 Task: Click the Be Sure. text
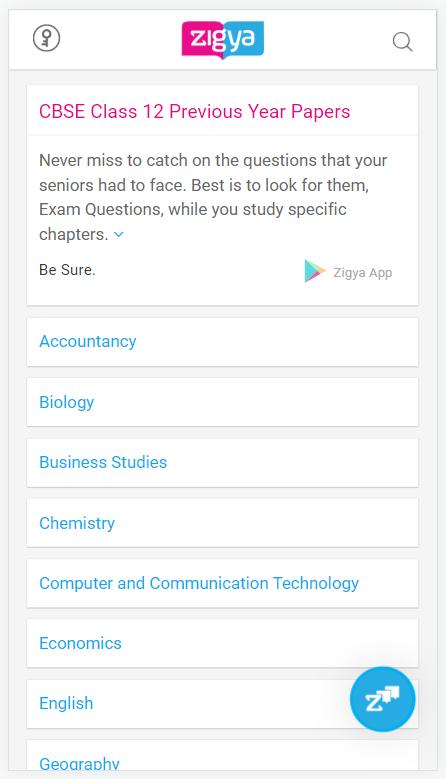click(67, 270)
